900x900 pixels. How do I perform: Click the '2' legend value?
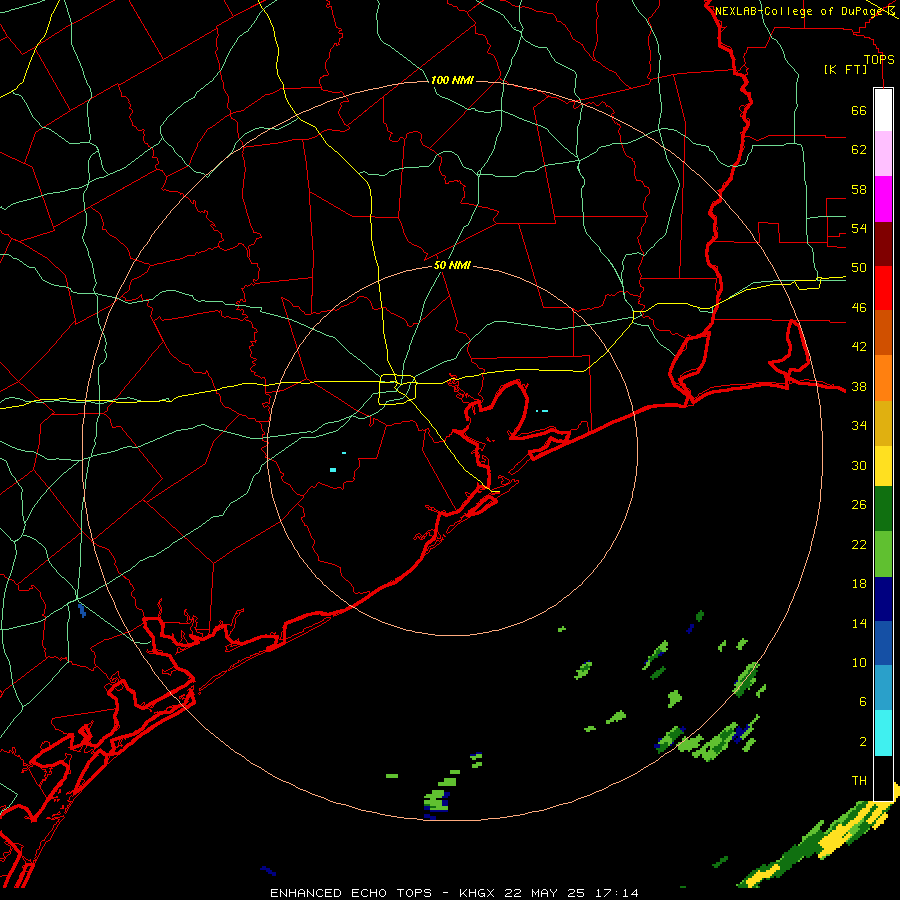[x=862, y=742]
